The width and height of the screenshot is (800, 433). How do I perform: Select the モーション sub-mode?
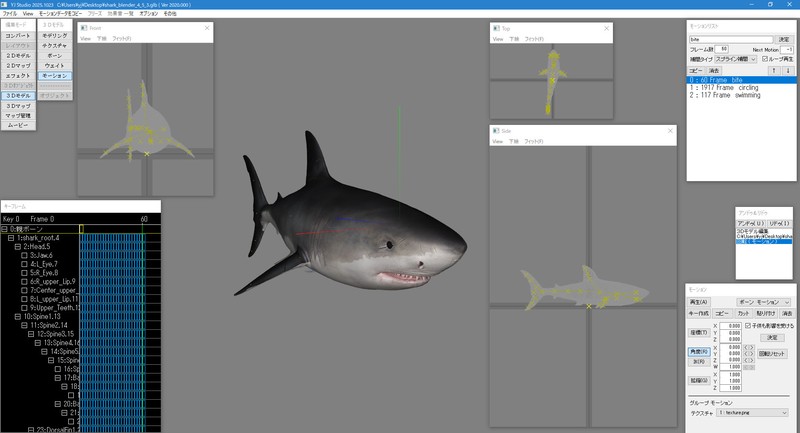55,75
